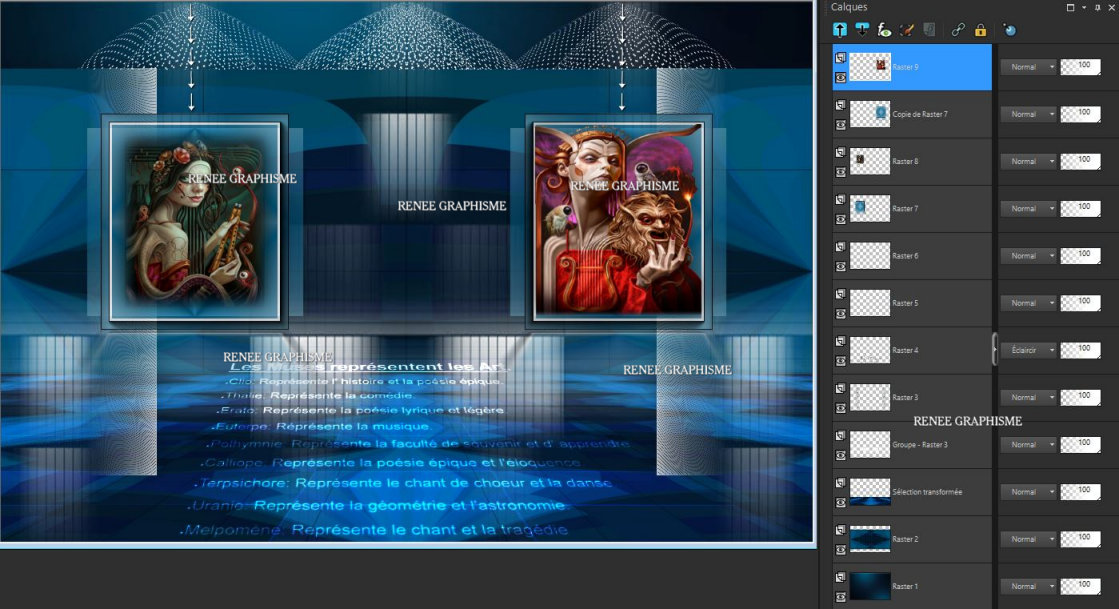Hide the Raster 4 layer
The image size is (1119, 609).
pos(841,361)
